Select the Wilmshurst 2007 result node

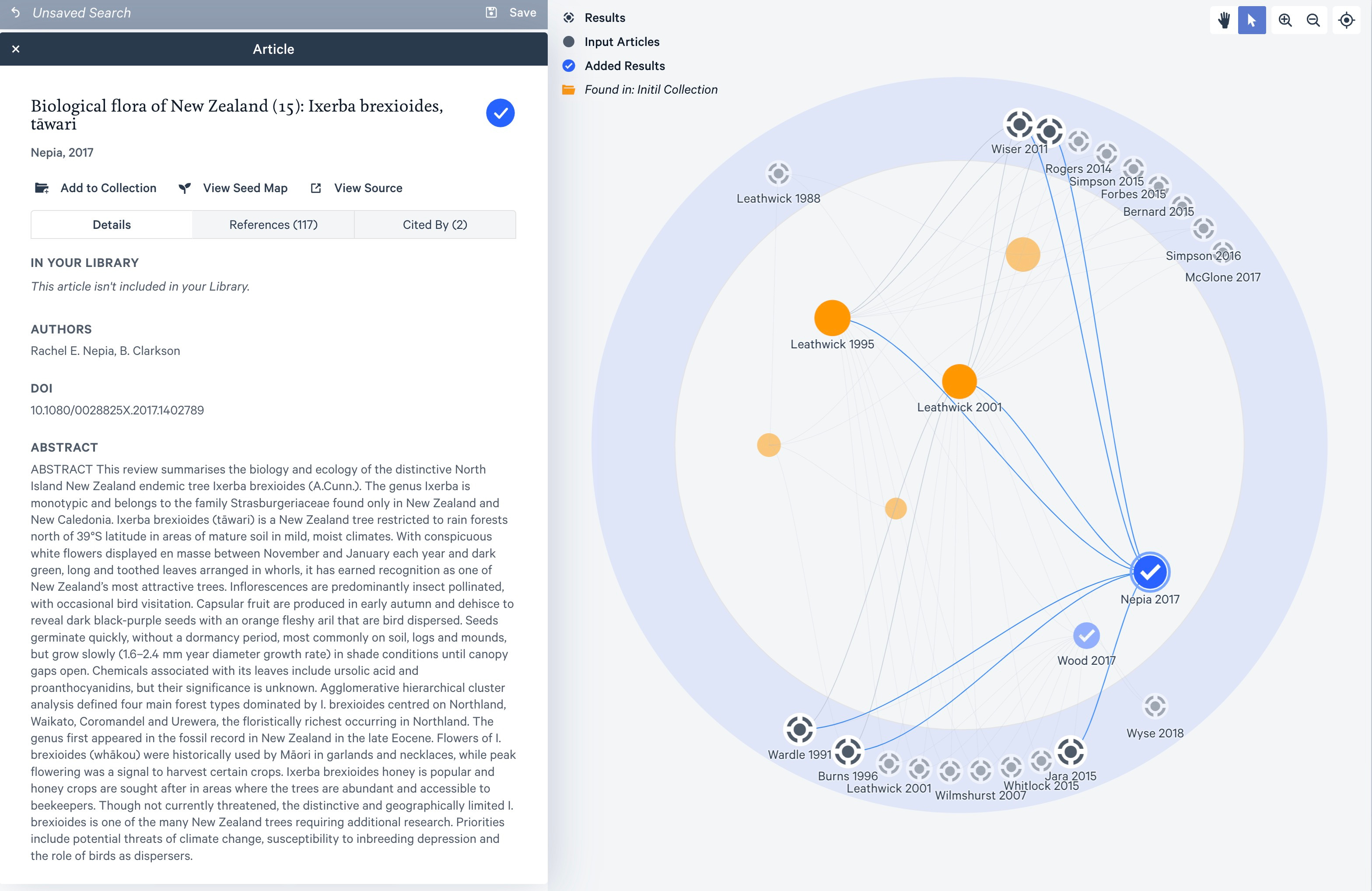(x=980, y=770)
